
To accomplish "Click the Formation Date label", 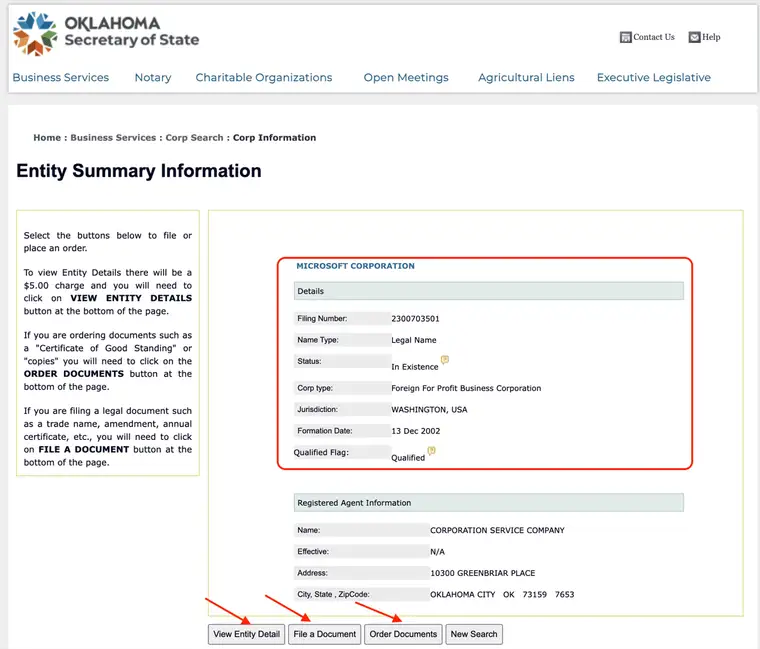I will 325,431.
